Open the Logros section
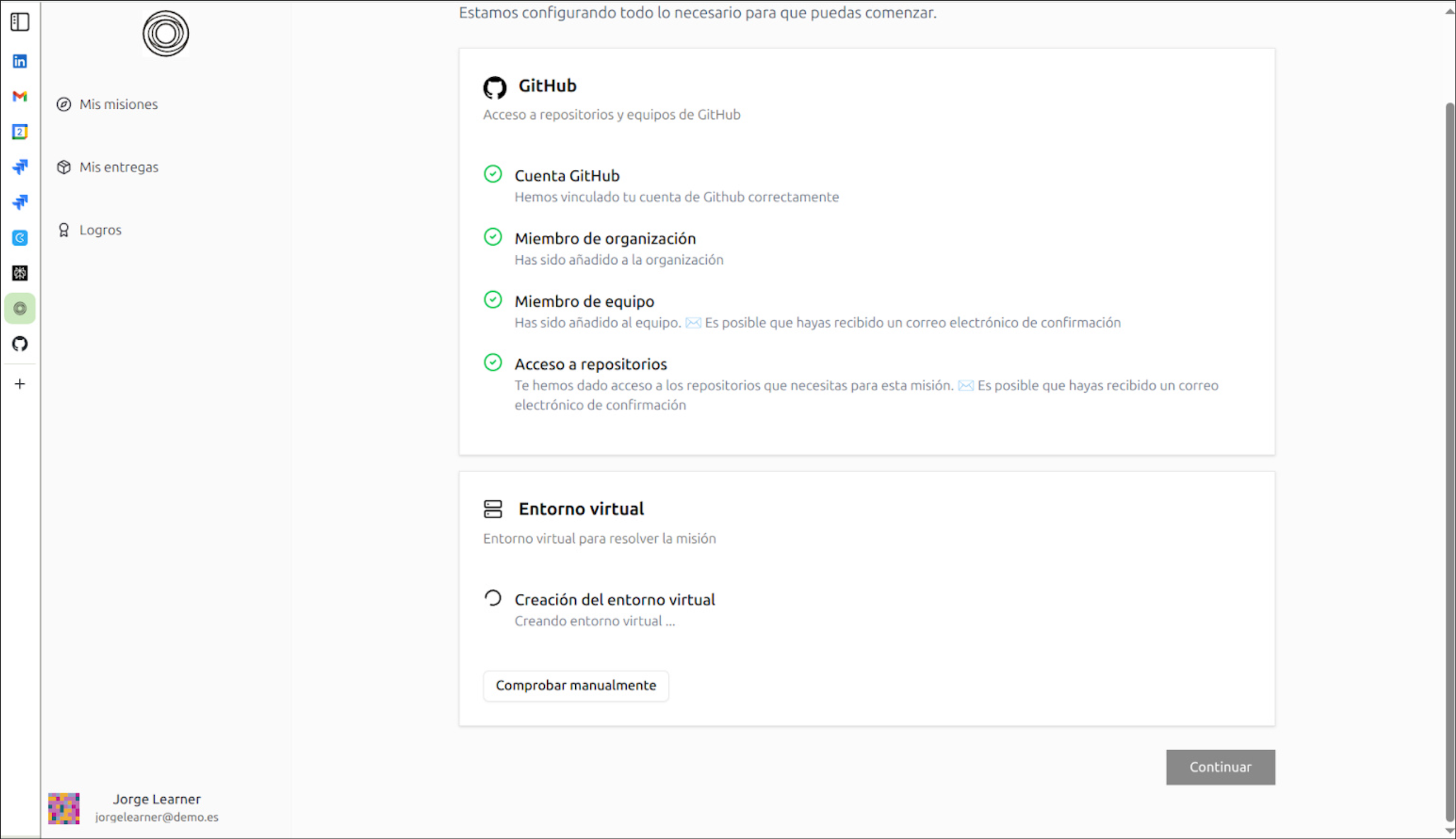 coord(100,230)
